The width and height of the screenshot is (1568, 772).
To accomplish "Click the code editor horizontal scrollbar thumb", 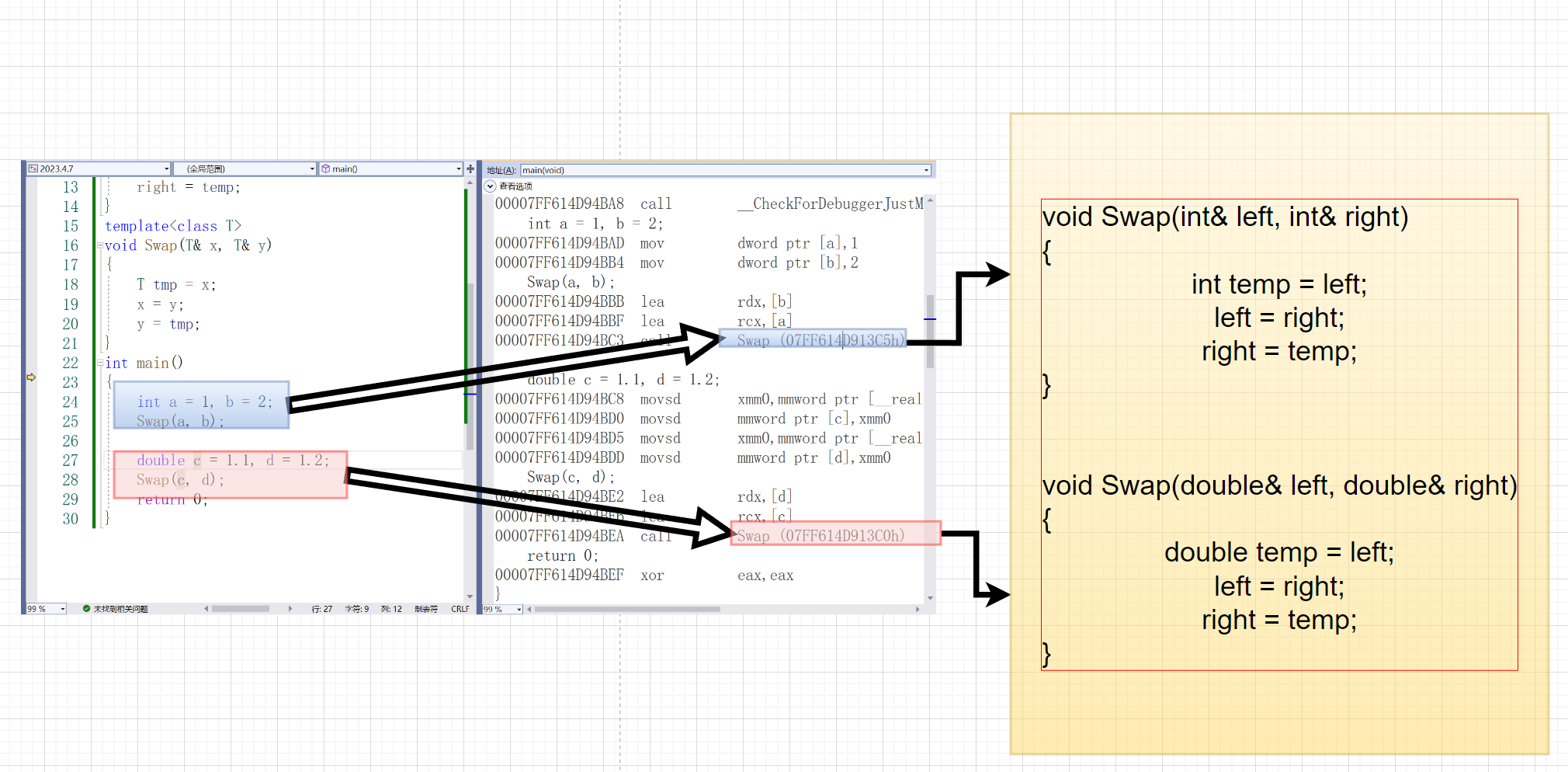I will pyautogui.click(x=241, y=609).
